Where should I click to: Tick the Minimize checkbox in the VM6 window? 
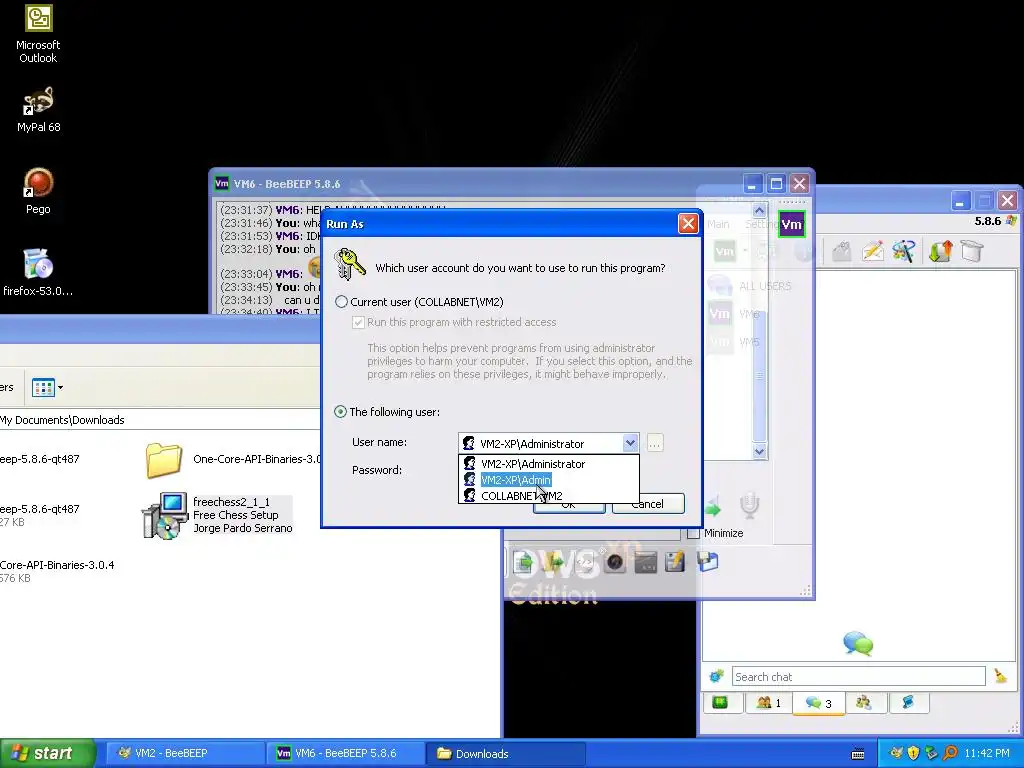(693, 533)
